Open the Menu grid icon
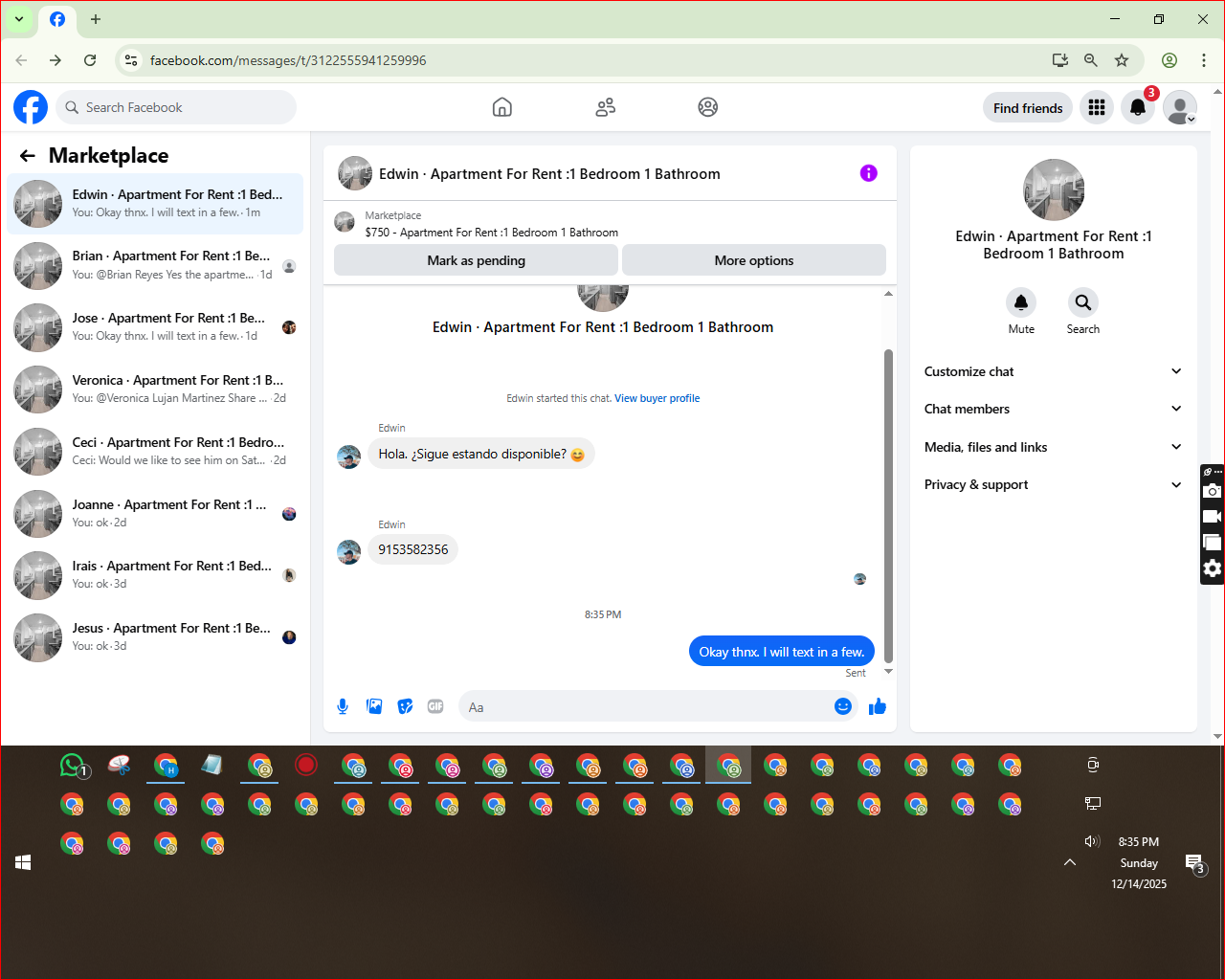This screenshot has width=1225, height=980. (x=1097, y=107)
